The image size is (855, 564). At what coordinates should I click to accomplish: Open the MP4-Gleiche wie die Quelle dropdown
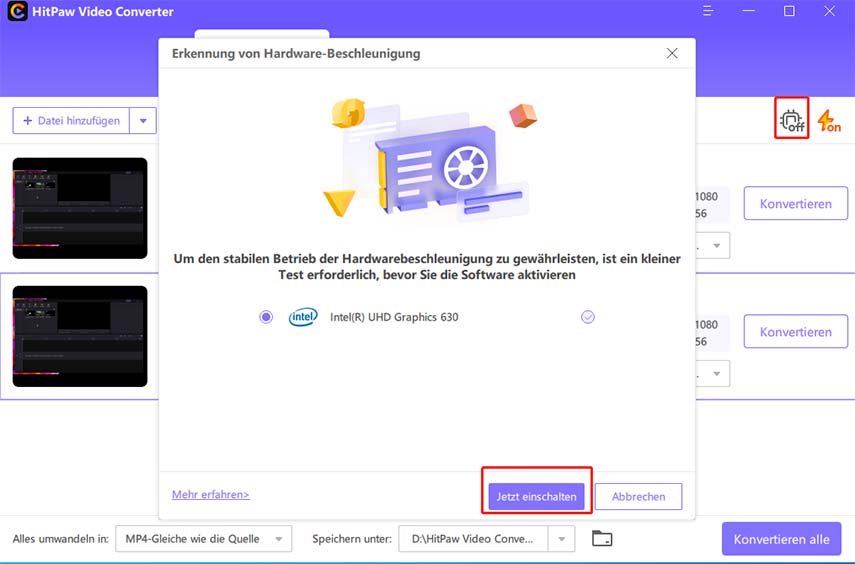[x=204, y=539]
